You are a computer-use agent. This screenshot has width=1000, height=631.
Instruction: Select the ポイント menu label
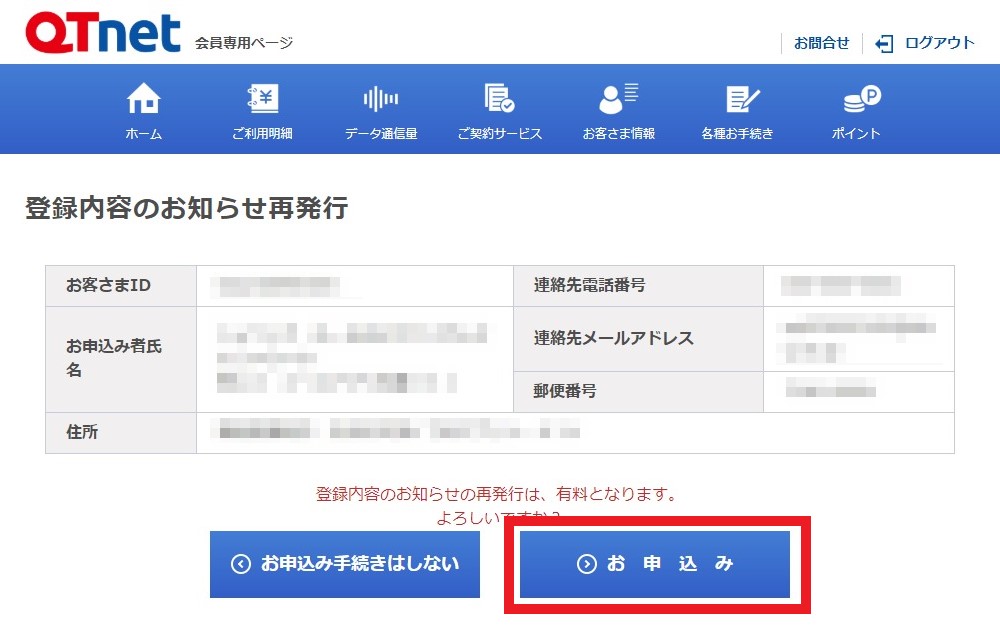click(x=856, y=133)
